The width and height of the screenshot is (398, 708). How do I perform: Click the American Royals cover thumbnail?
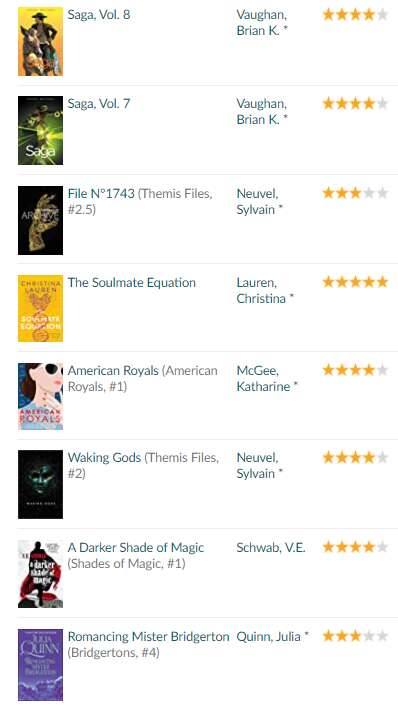pyautogui.click(x=40, y=396)
